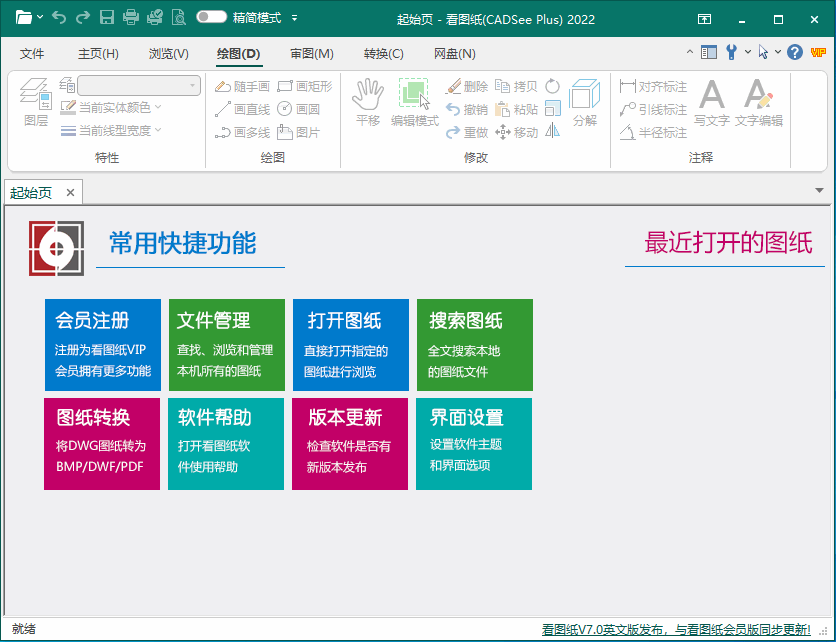836x642 pixels.
Task: Click the 图片 insert image tool
Action: 299,132
